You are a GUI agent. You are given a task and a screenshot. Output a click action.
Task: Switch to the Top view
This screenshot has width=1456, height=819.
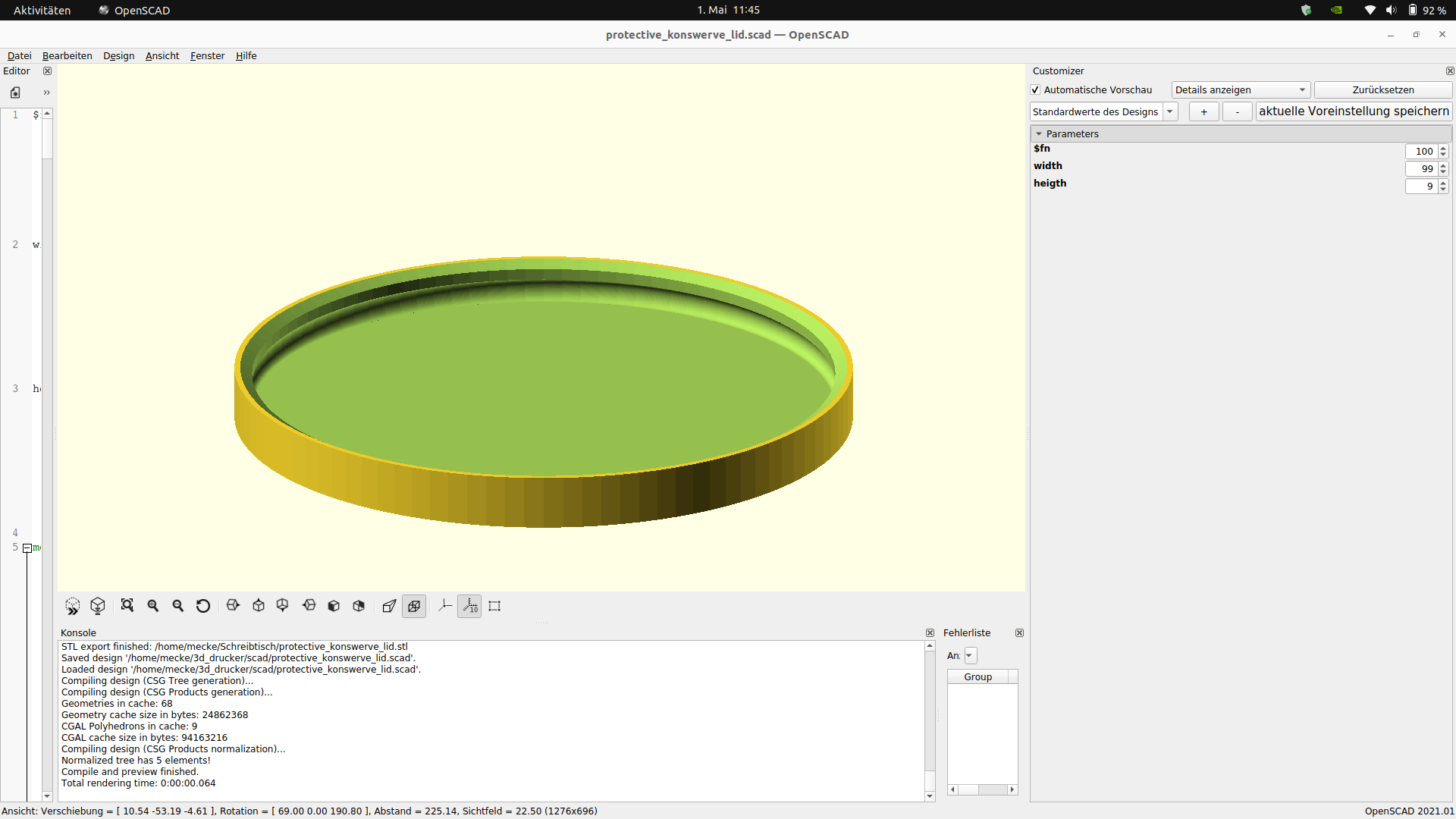point(257,606)
